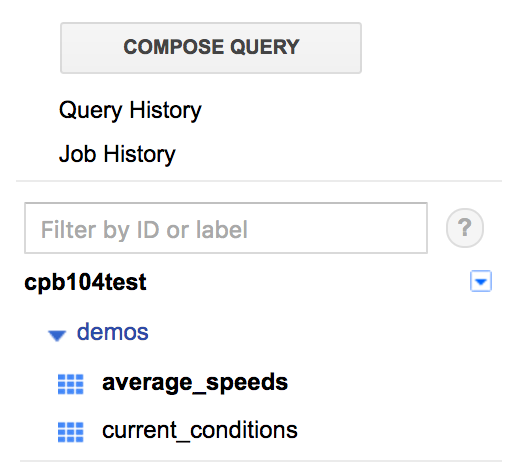This screenshot has height=474, width=514.
Task: Select the cpb104test project name
Action: [85, 282]
